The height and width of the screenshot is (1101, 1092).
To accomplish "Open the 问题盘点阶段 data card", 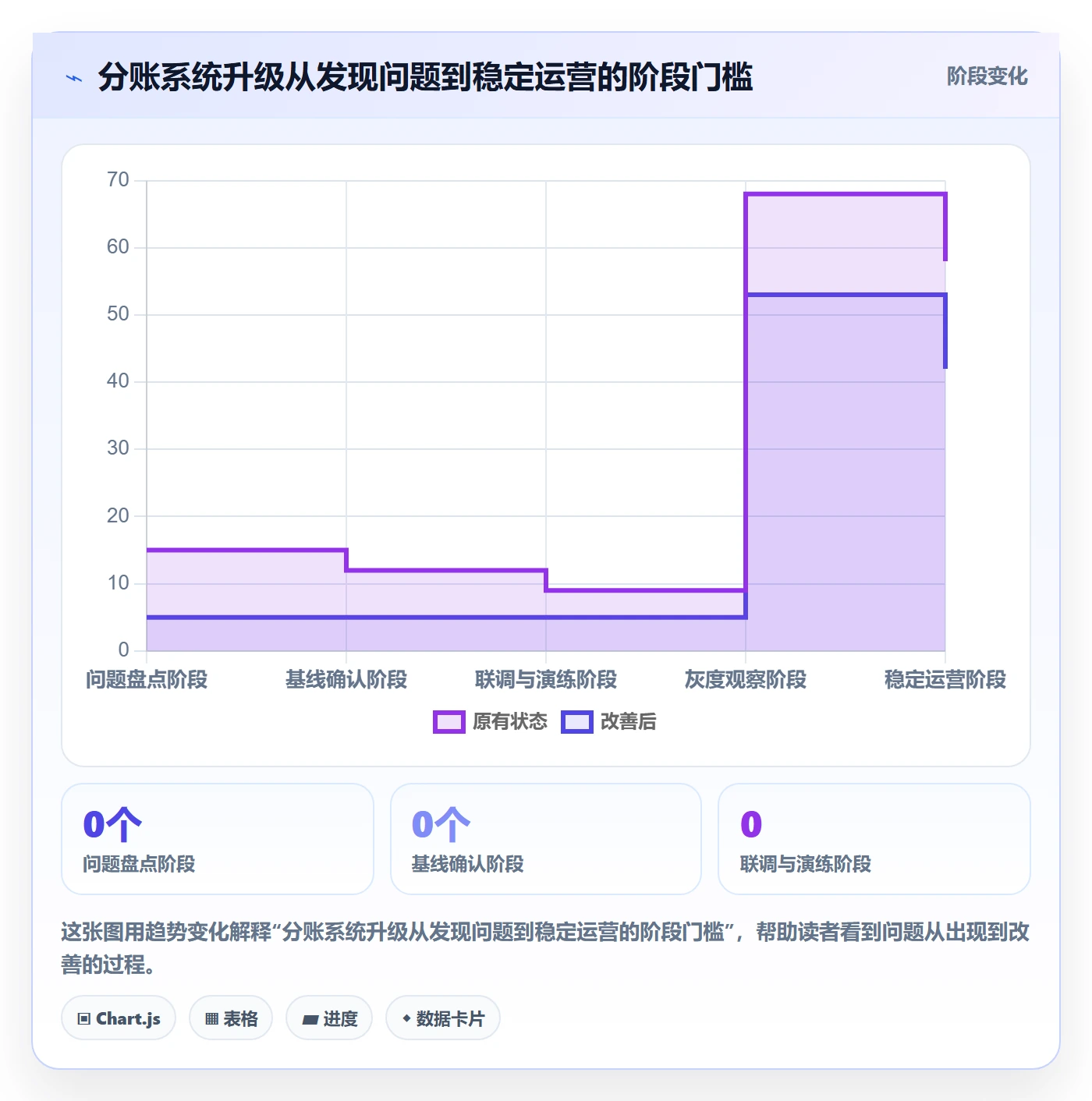I will click(218, 839).
